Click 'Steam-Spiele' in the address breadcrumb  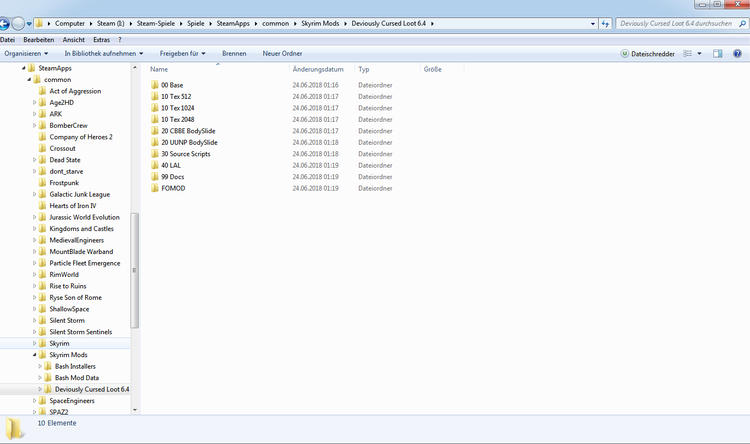point(156,23)
